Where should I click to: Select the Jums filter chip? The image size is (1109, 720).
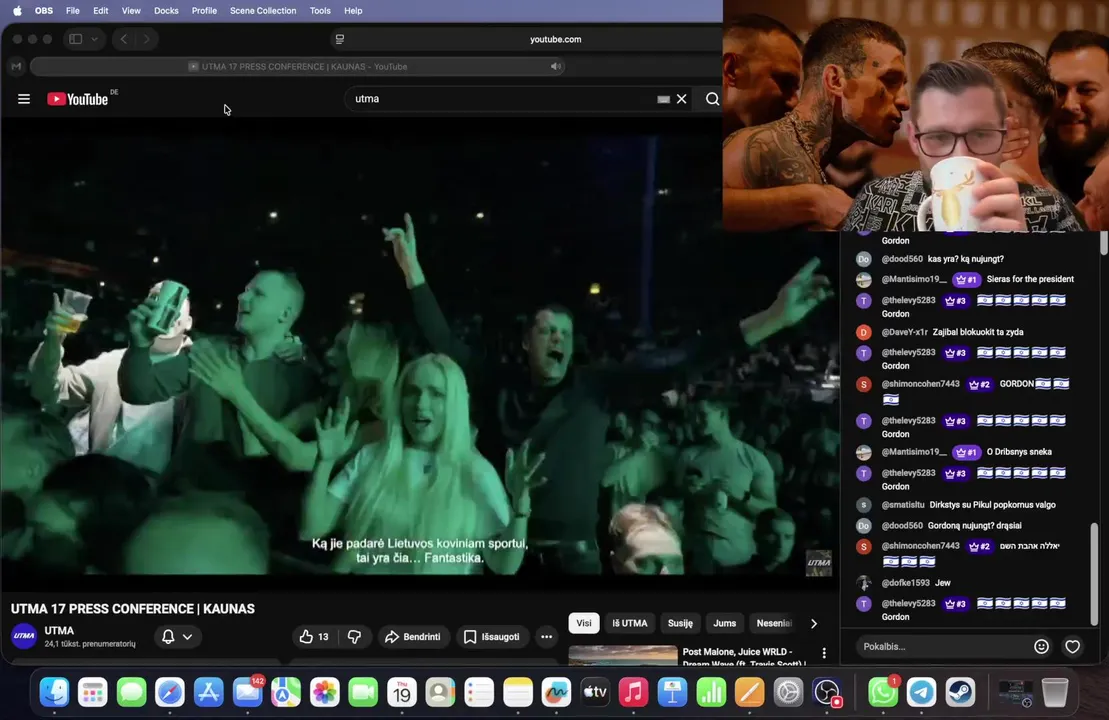(724, 623)
